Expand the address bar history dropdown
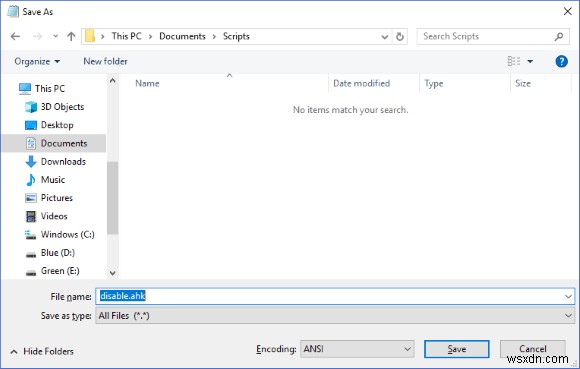 385,37
